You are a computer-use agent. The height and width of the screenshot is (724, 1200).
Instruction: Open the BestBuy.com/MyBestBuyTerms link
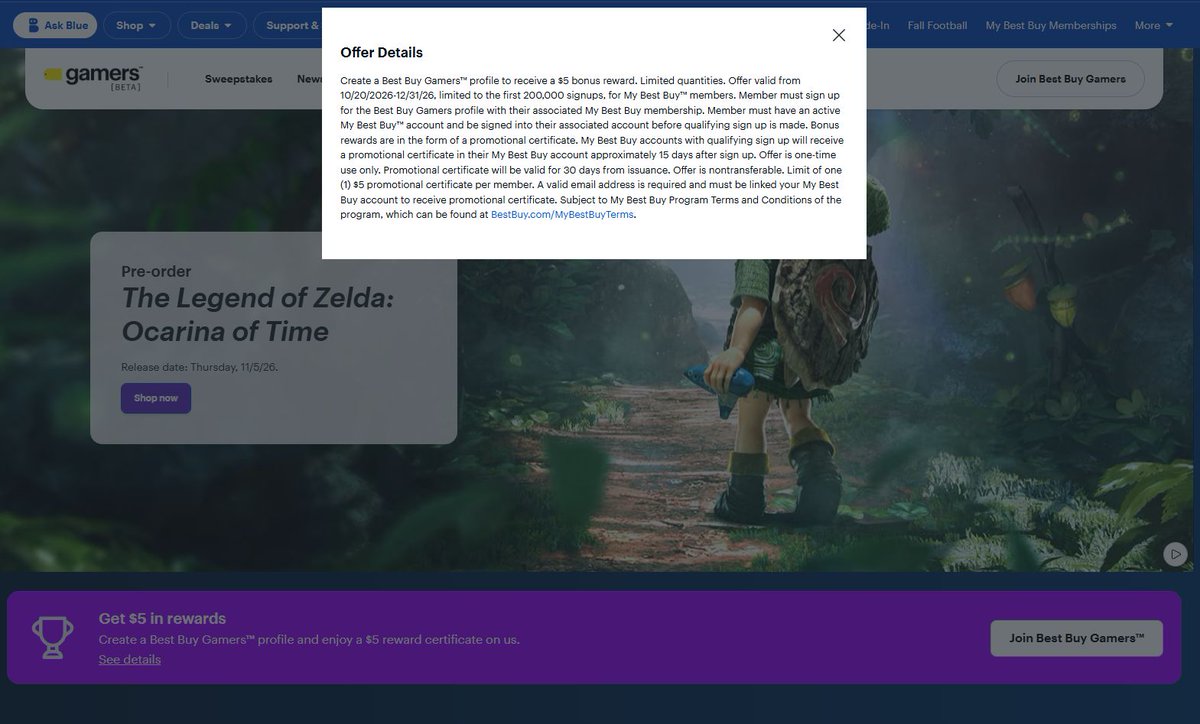point(562,214)
